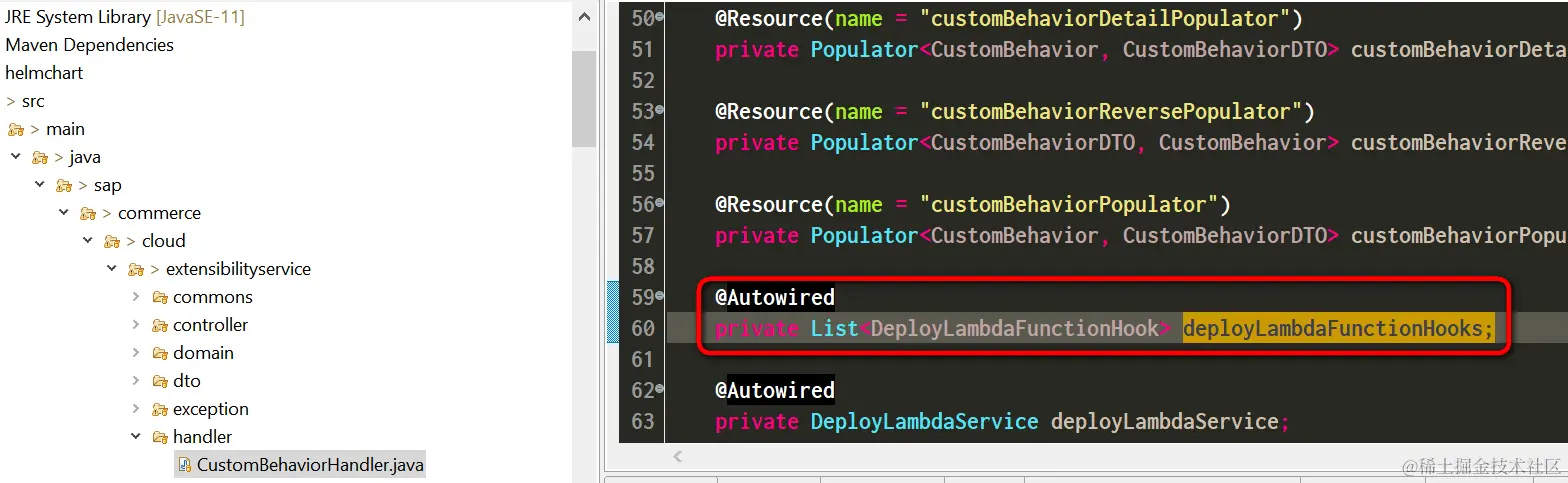This screenshot has width=1568, height=483.
Task: Toggle code folding at line 59
Action: point(660,297)
